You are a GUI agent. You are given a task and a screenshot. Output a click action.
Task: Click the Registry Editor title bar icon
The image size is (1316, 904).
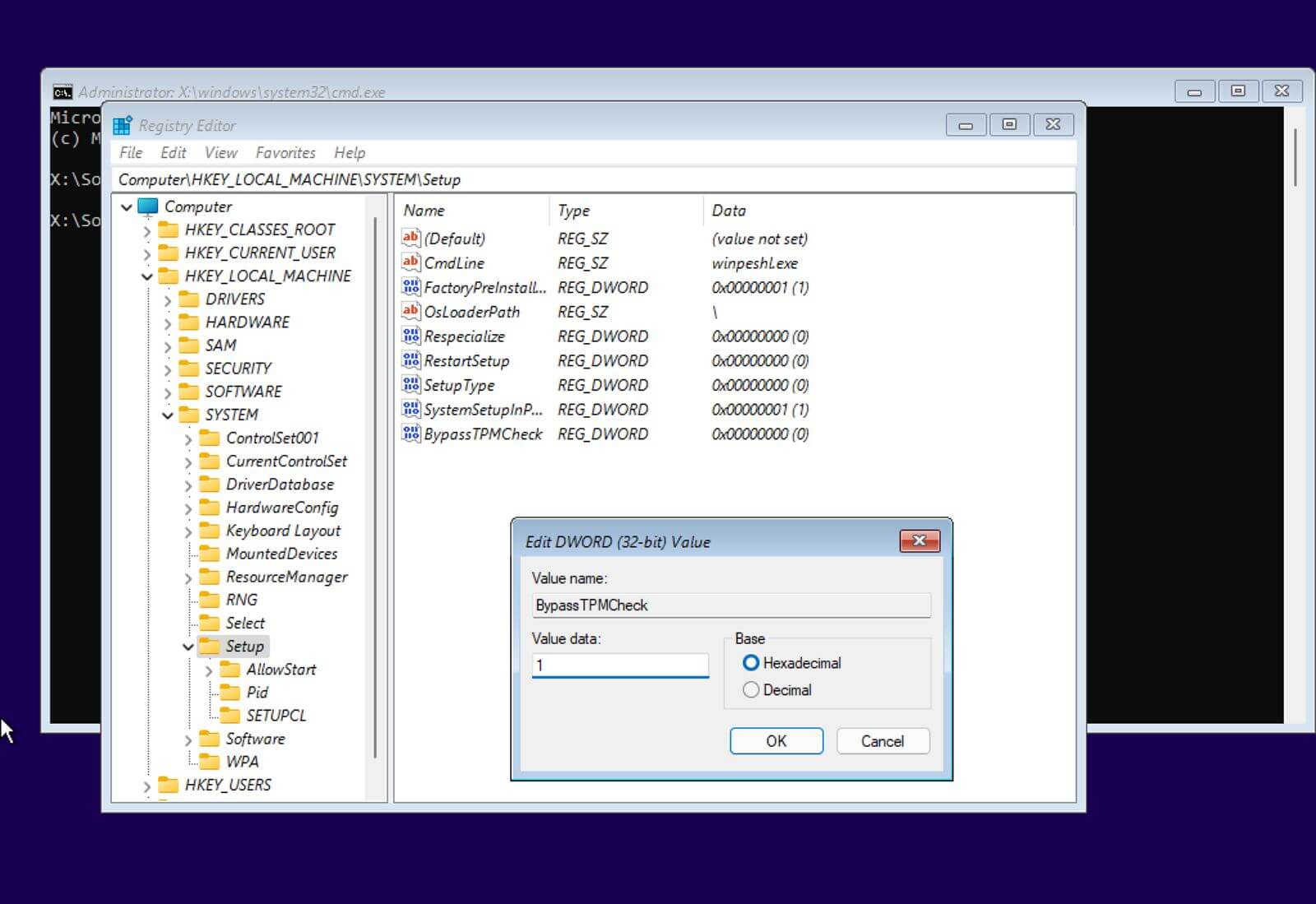123,126
